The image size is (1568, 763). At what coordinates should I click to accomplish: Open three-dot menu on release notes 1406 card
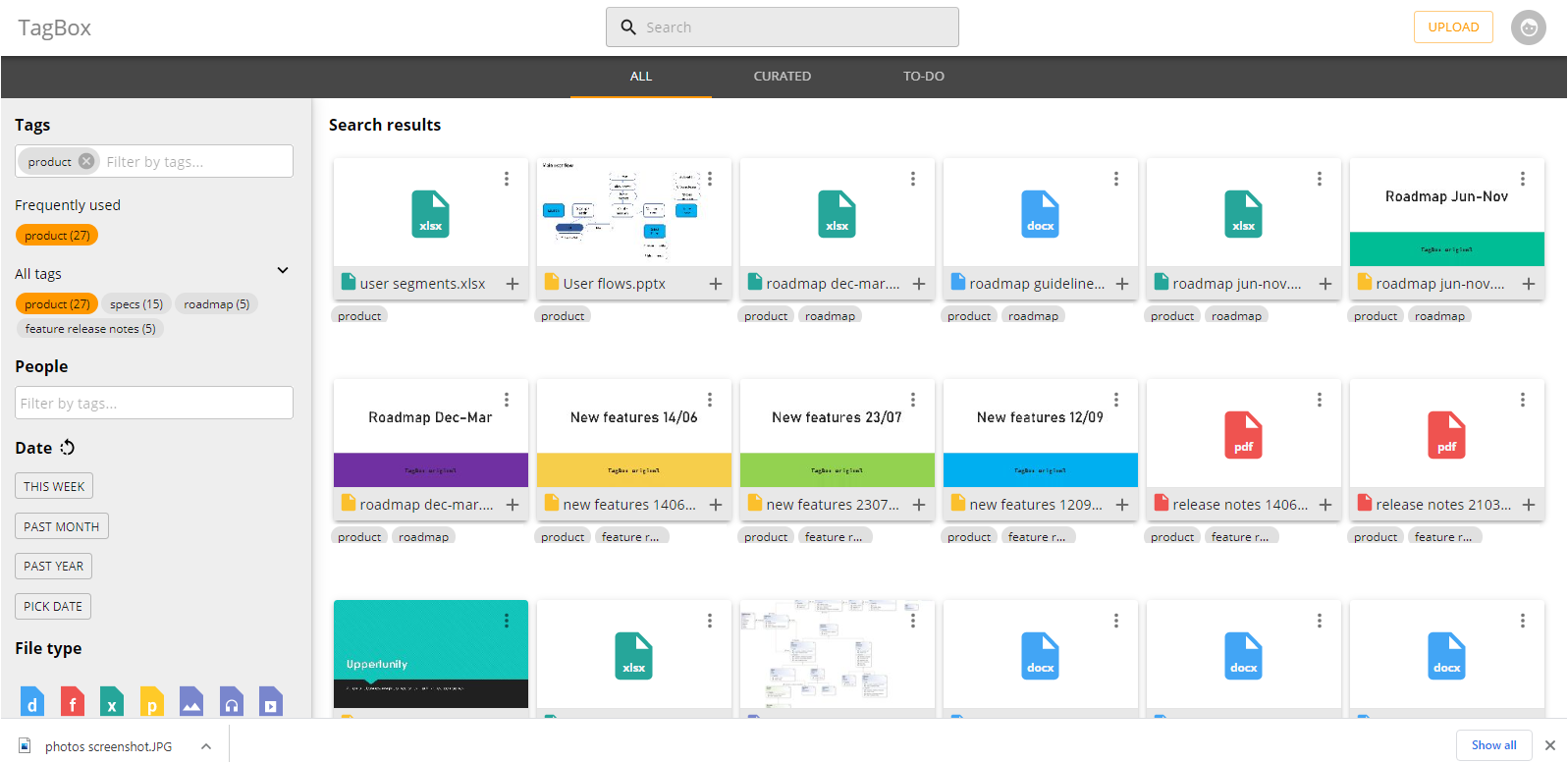point(1320,400)
